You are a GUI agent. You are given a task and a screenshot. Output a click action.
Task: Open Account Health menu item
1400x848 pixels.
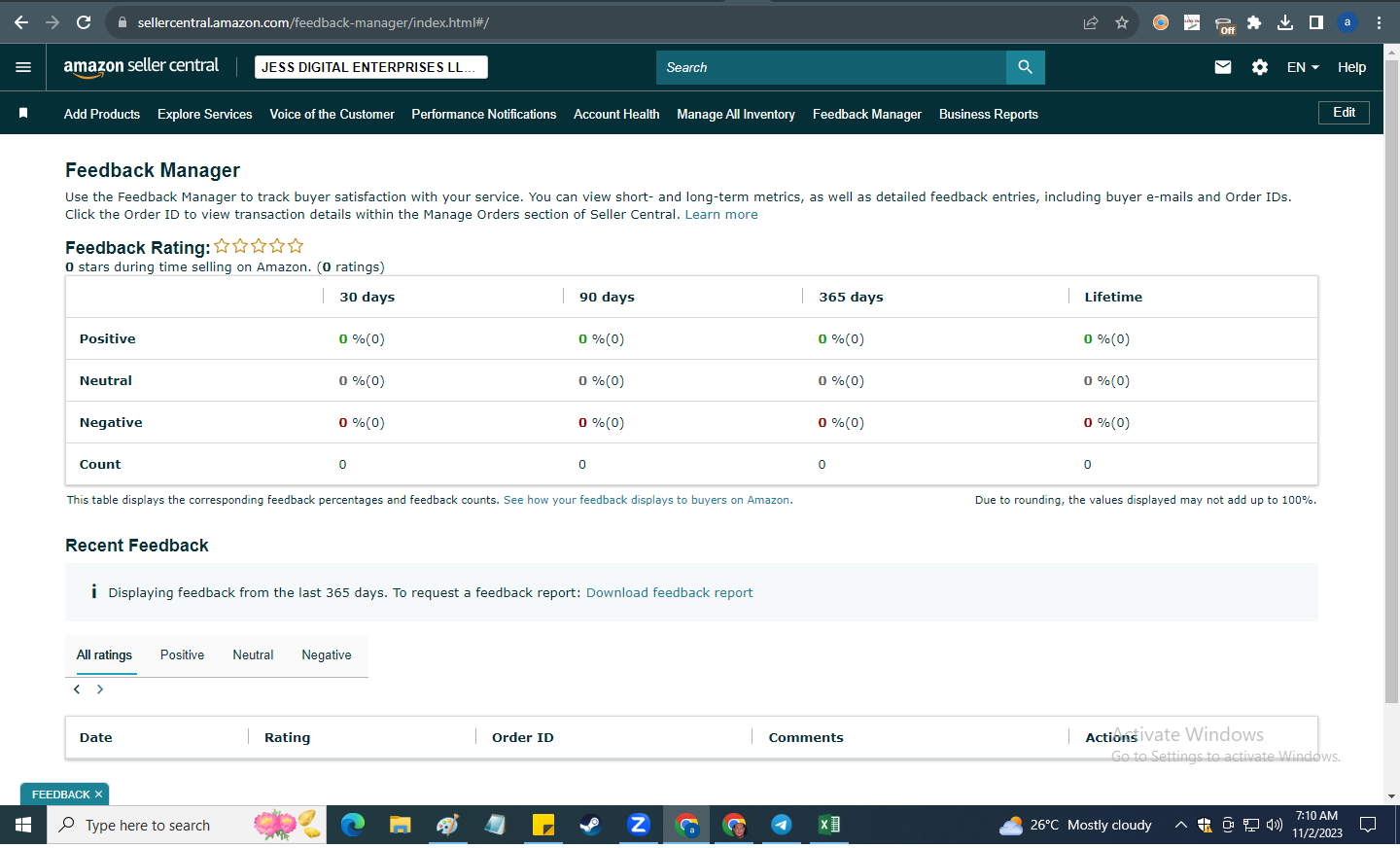click(616, 114)
